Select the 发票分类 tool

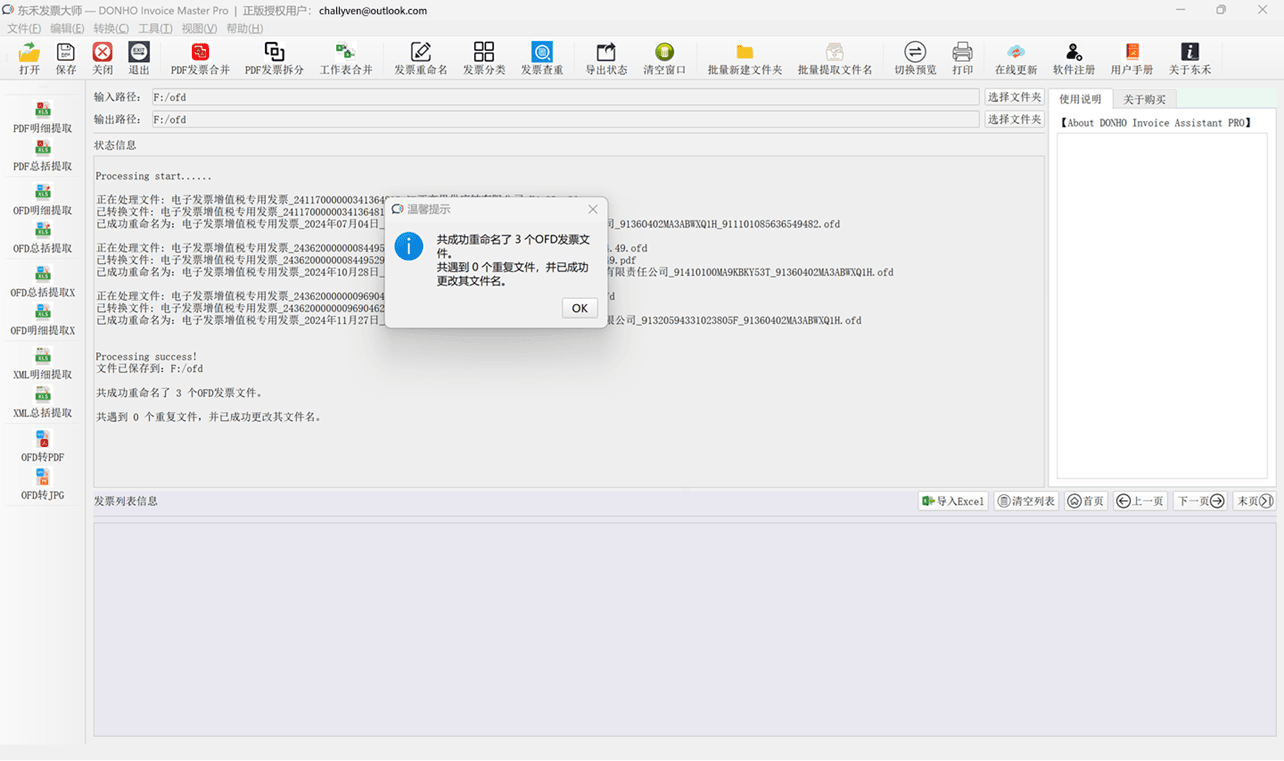pyautogui.click(x=484, y=58)
